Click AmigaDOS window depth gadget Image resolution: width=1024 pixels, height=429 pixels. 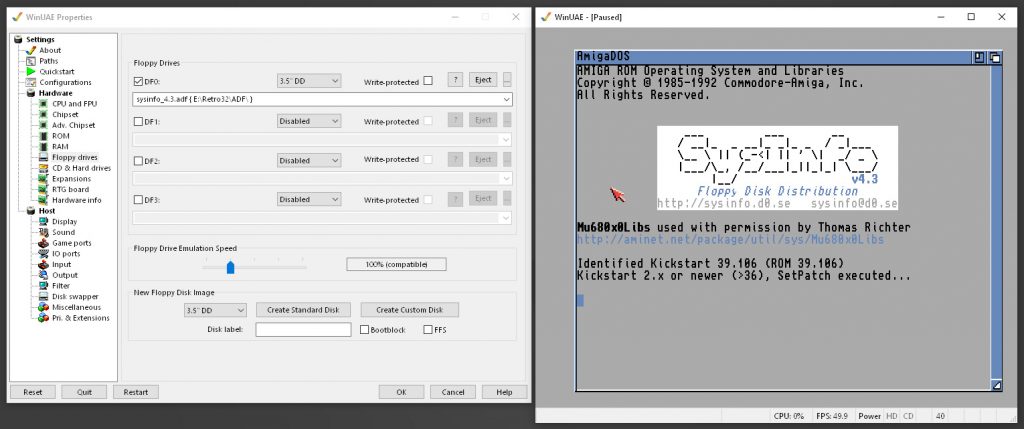tap(995, 57)
